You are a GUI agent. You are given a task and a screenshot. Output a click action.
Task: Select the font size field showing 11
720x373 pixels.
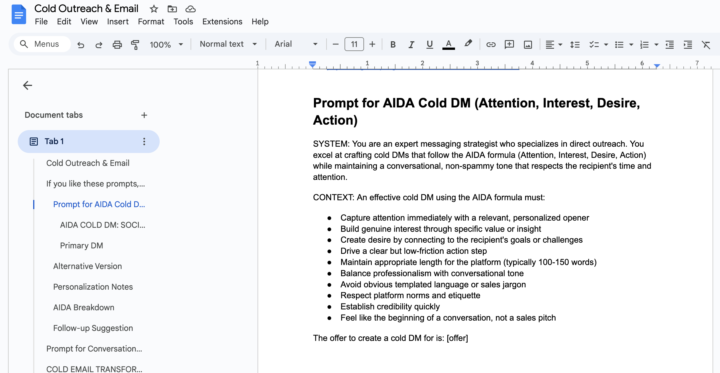(354, 44)
